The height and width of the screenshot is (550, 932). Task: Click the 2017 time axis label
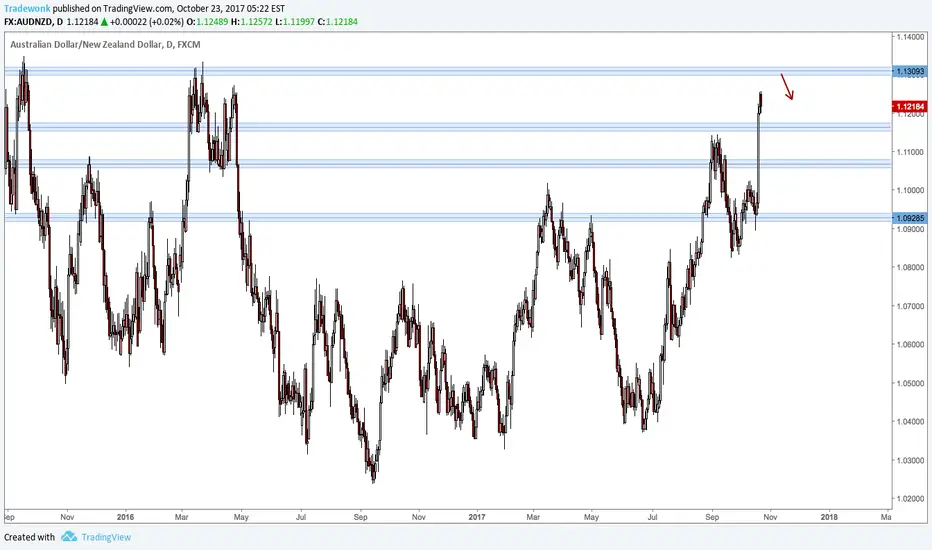click(477, 517)
